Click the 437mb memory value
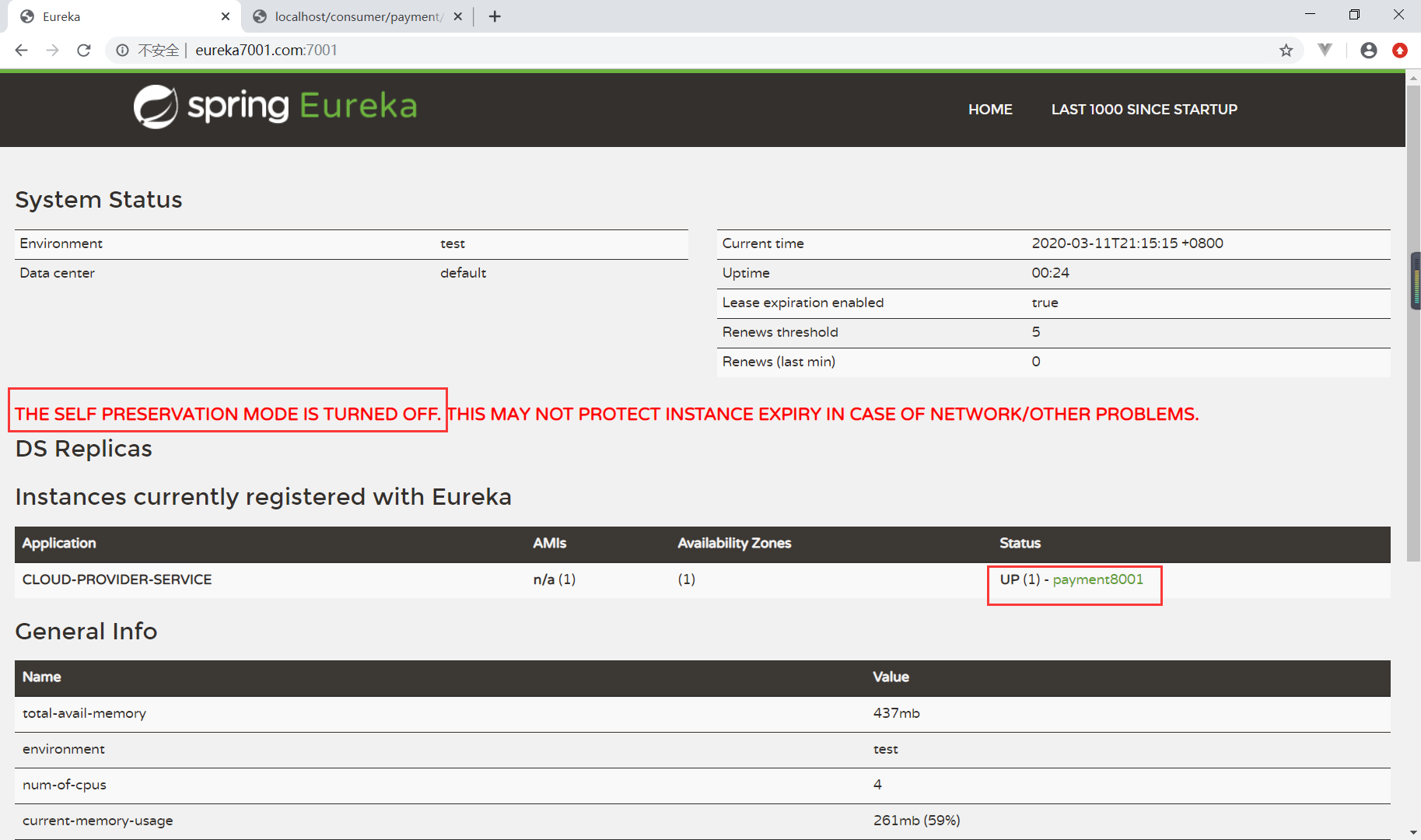Viewport: 1421px width, 840px height. point(896,713)
